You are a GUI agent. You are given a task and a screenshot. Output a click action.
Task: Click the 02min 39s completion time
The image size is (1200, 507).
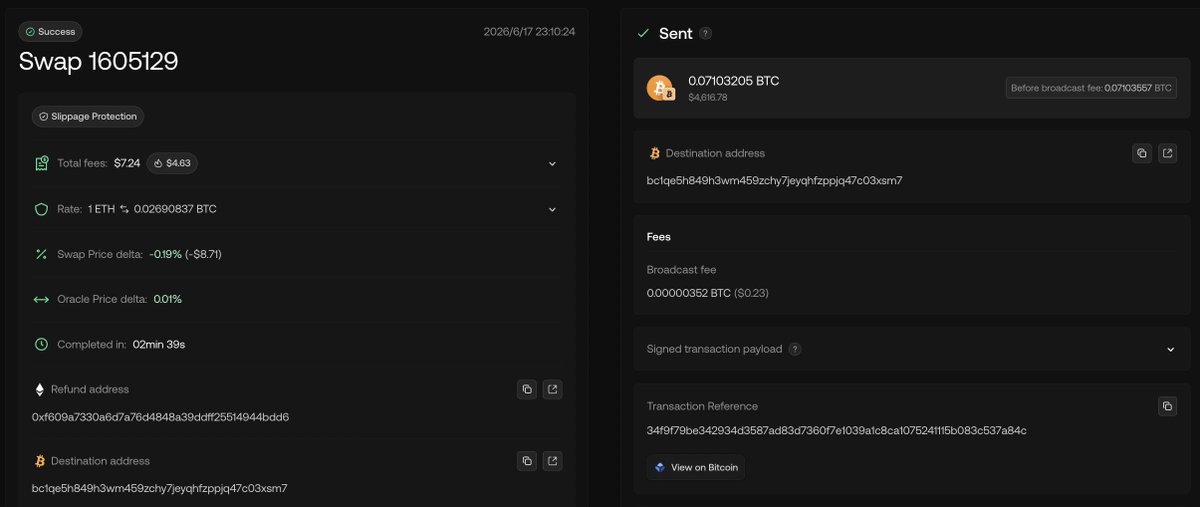tap(159, 344)
